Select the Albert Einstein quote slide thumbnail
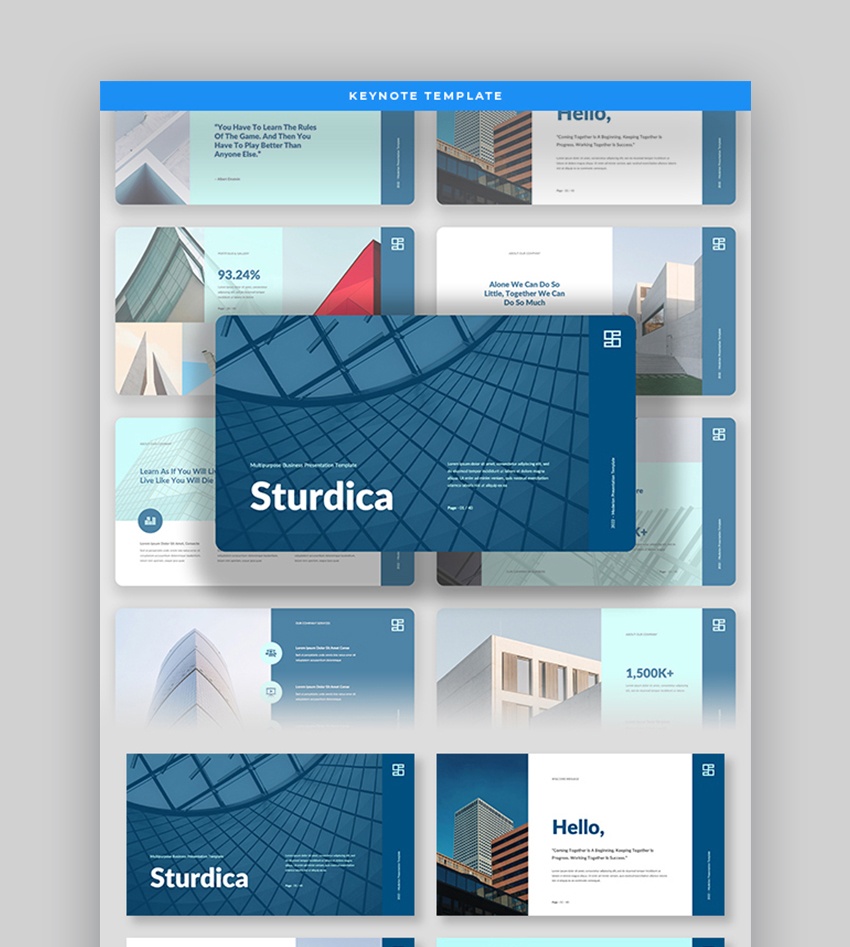This screenshot has width=850, height=947. [265, 157]
